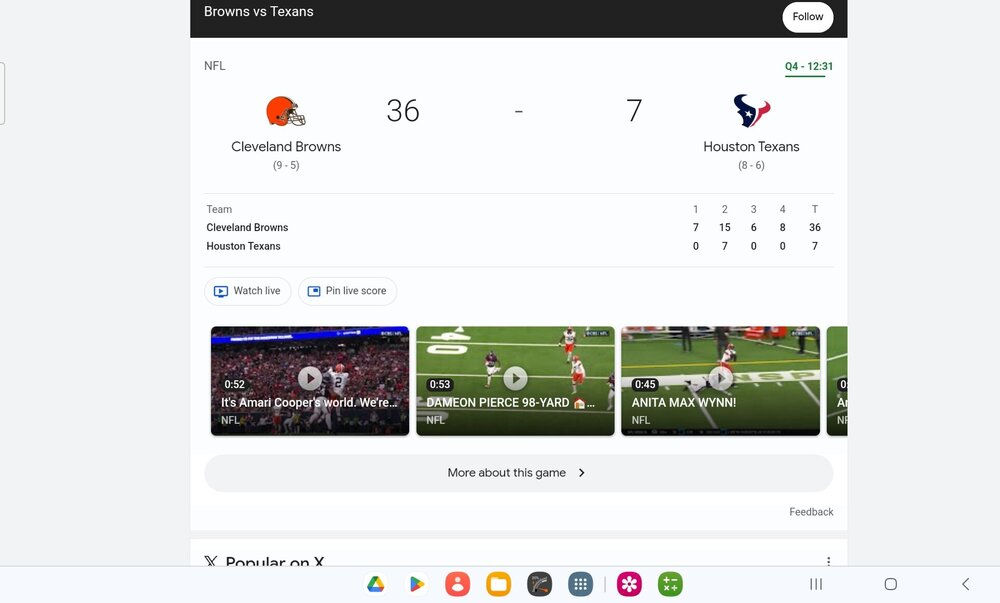Open recent apps with three-bar button
The width and height of the screenshot is (1000, 603).
(x=816, y=584)
